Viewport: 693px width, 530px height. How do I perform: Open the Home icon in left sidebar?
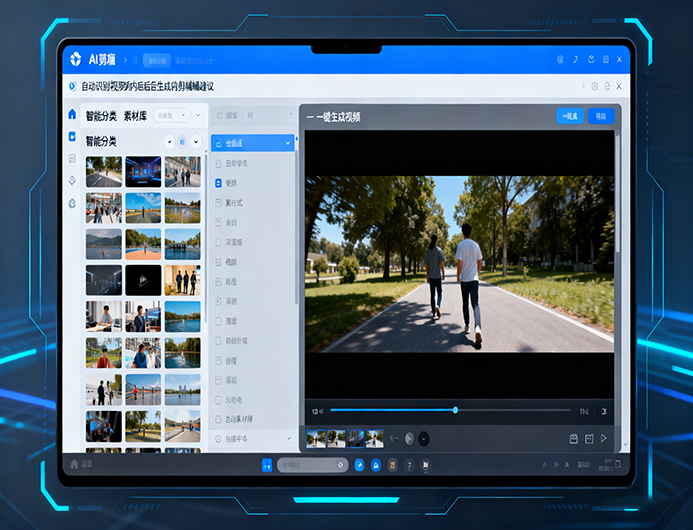point(72,114)
